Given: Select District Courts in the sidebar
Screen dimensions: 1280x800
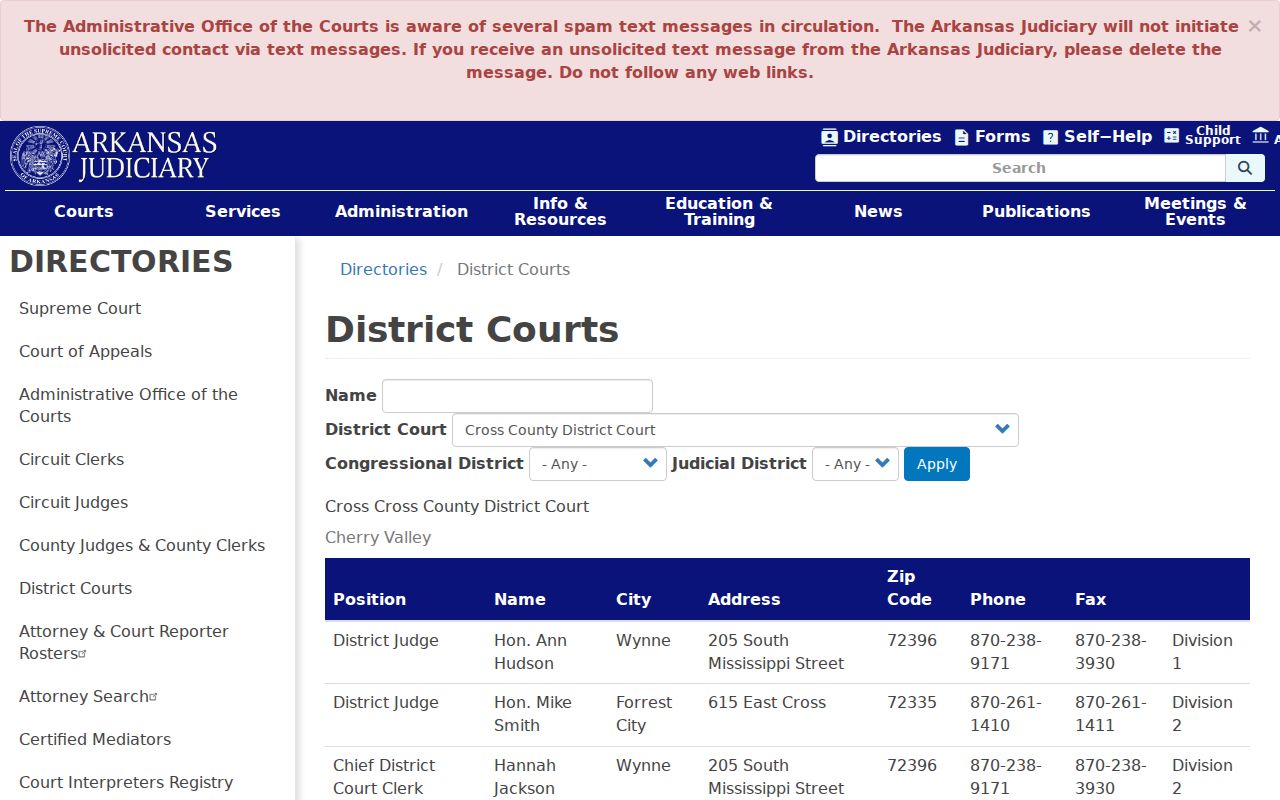Looking at the screenshot, I should pos(75,588).
